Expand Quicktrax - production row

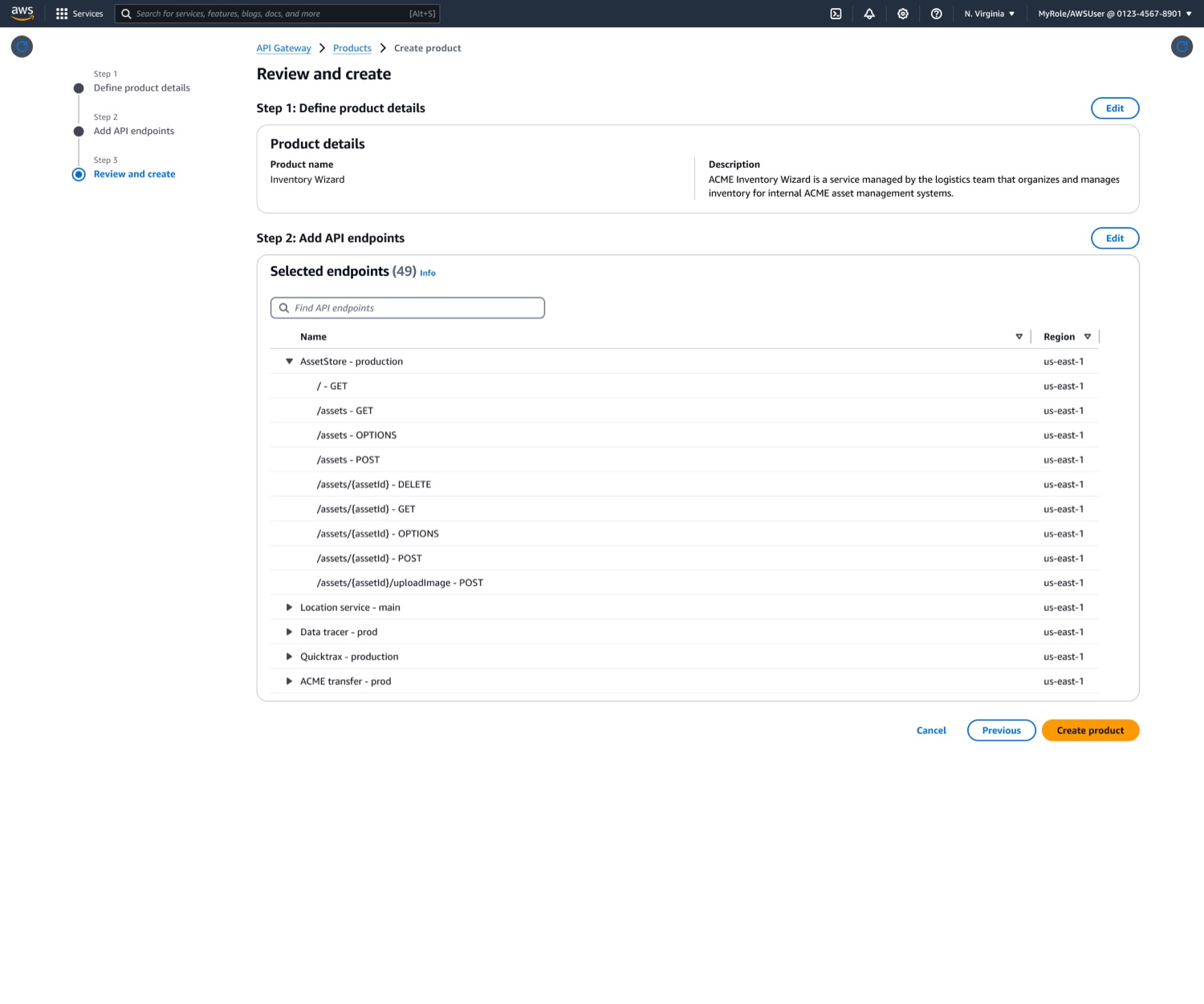289,656
